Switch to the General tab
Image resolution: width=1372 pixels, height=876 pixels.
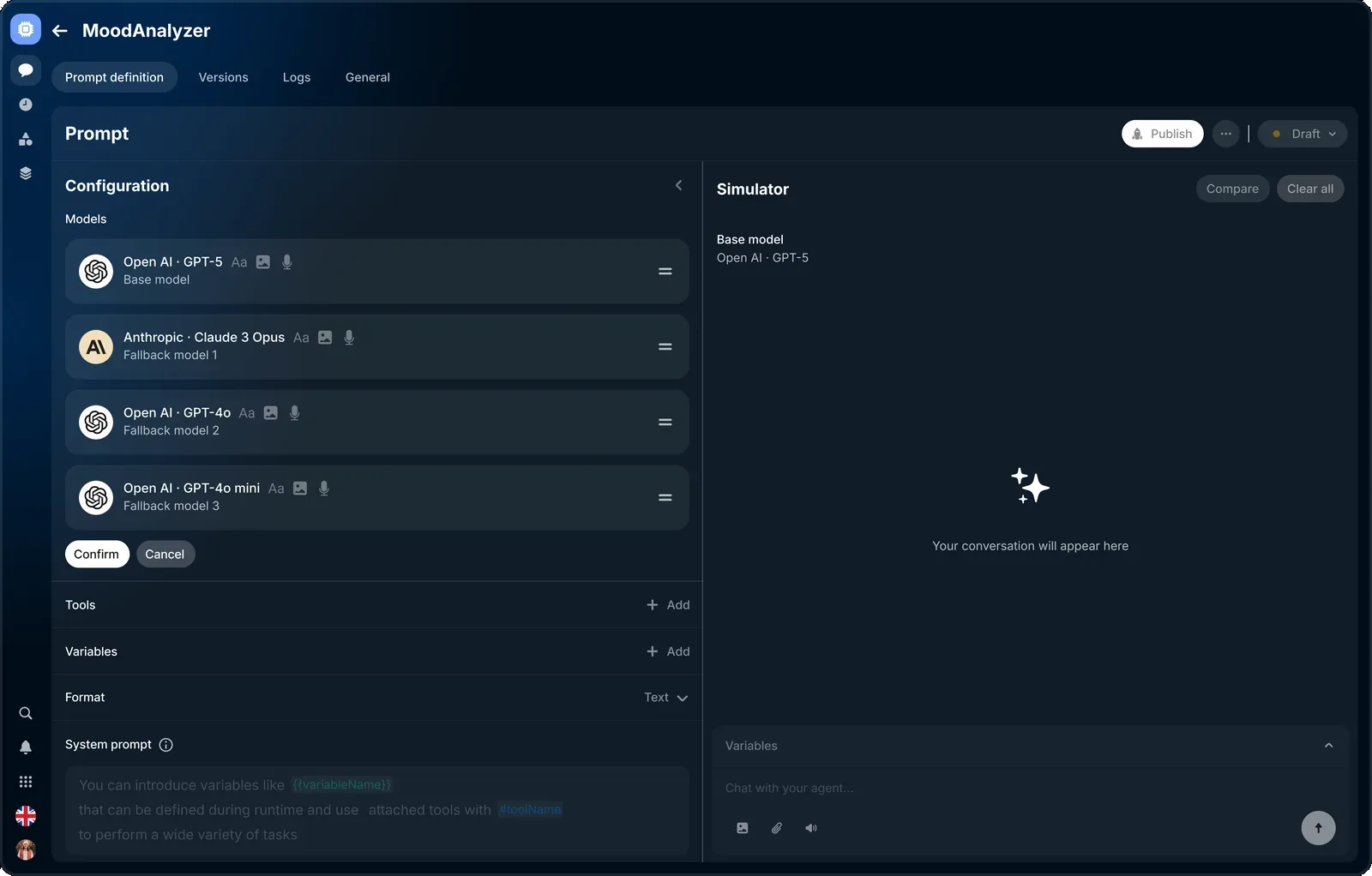pyautogui.click(x=368, y=77)
